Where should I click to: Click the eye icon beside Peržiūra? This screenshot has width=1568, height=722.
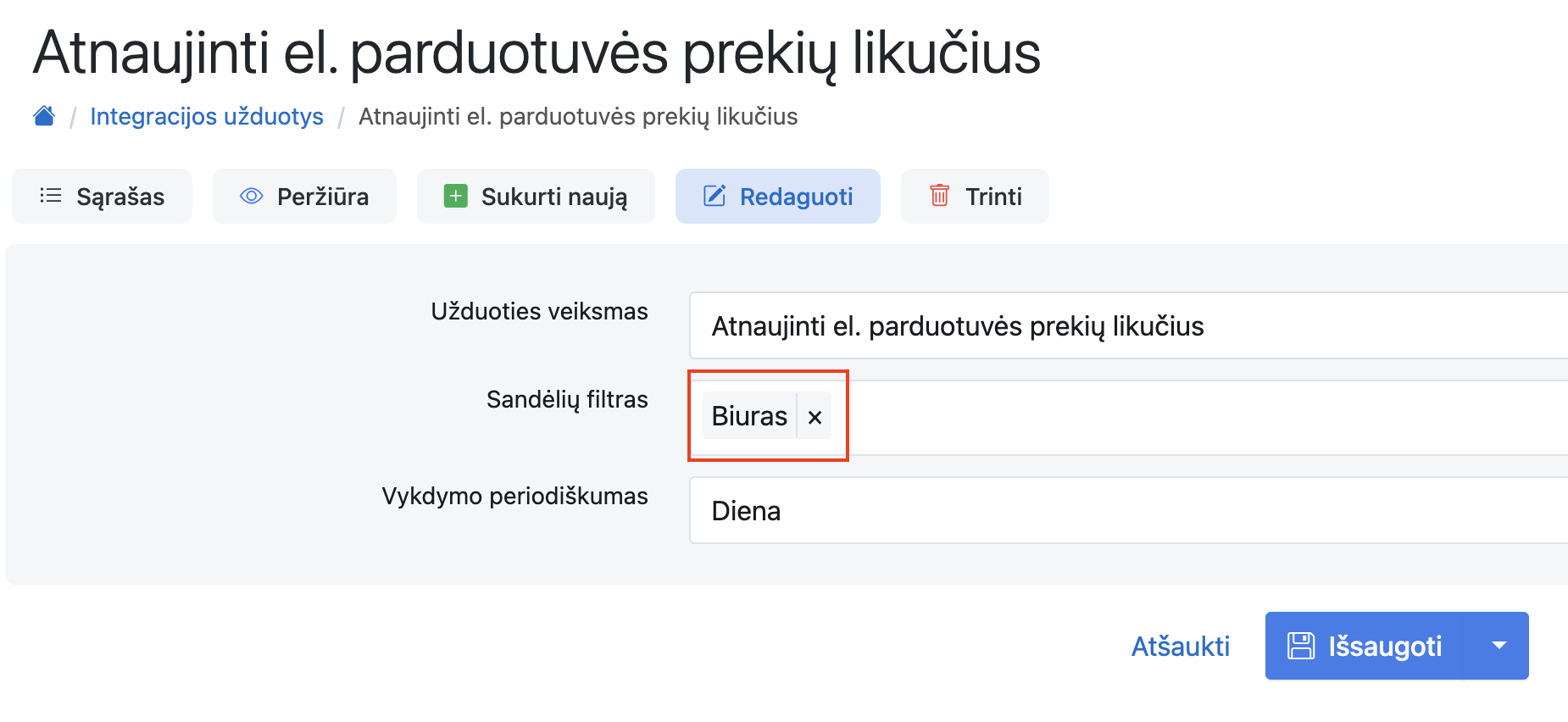252,196
